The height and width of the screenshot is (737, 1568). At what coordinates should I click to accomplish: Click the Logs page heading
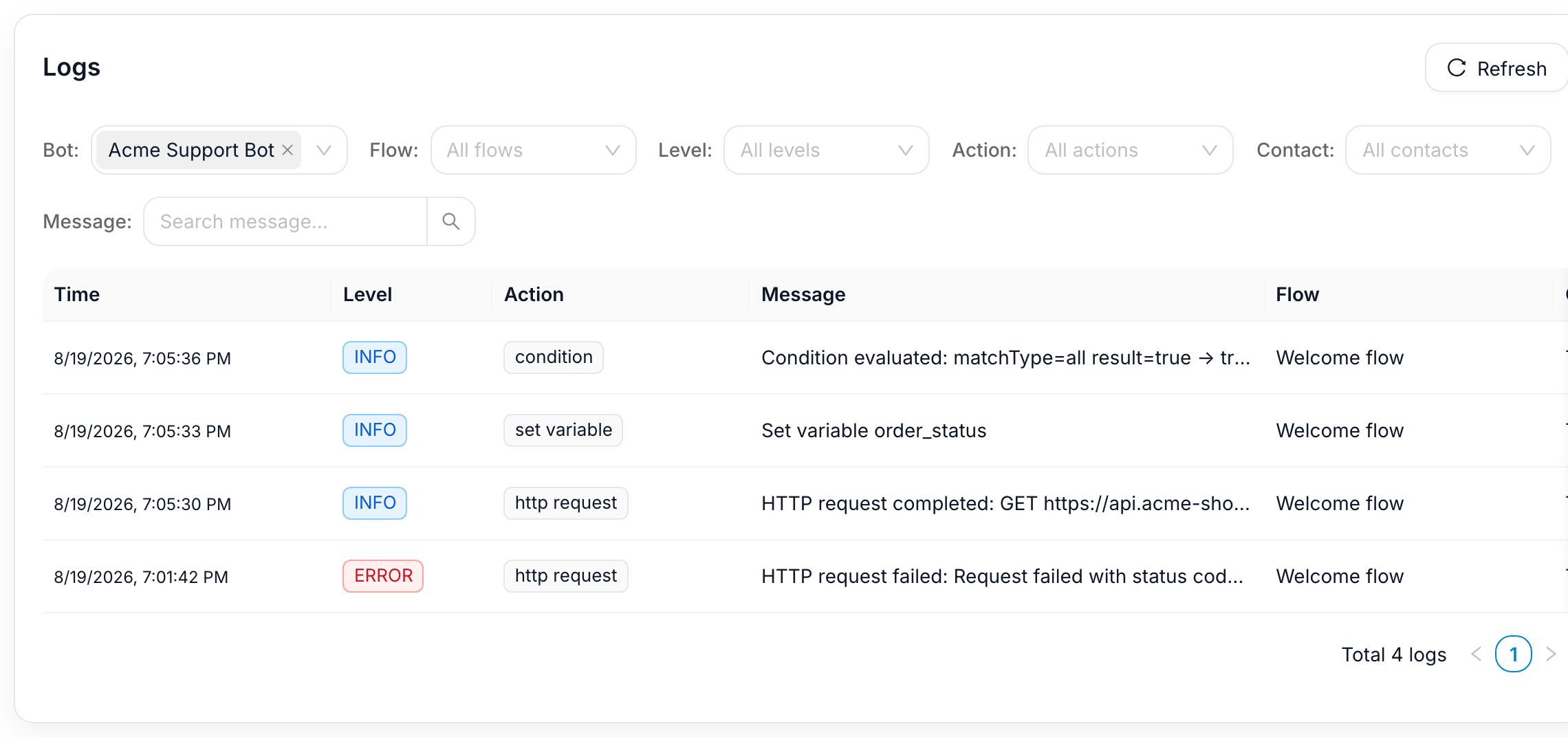(72, 67)
